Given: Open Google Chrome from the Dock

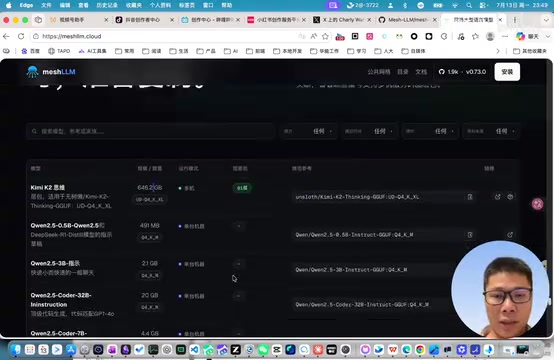Looking at the screenshot, I should (420, 350).
